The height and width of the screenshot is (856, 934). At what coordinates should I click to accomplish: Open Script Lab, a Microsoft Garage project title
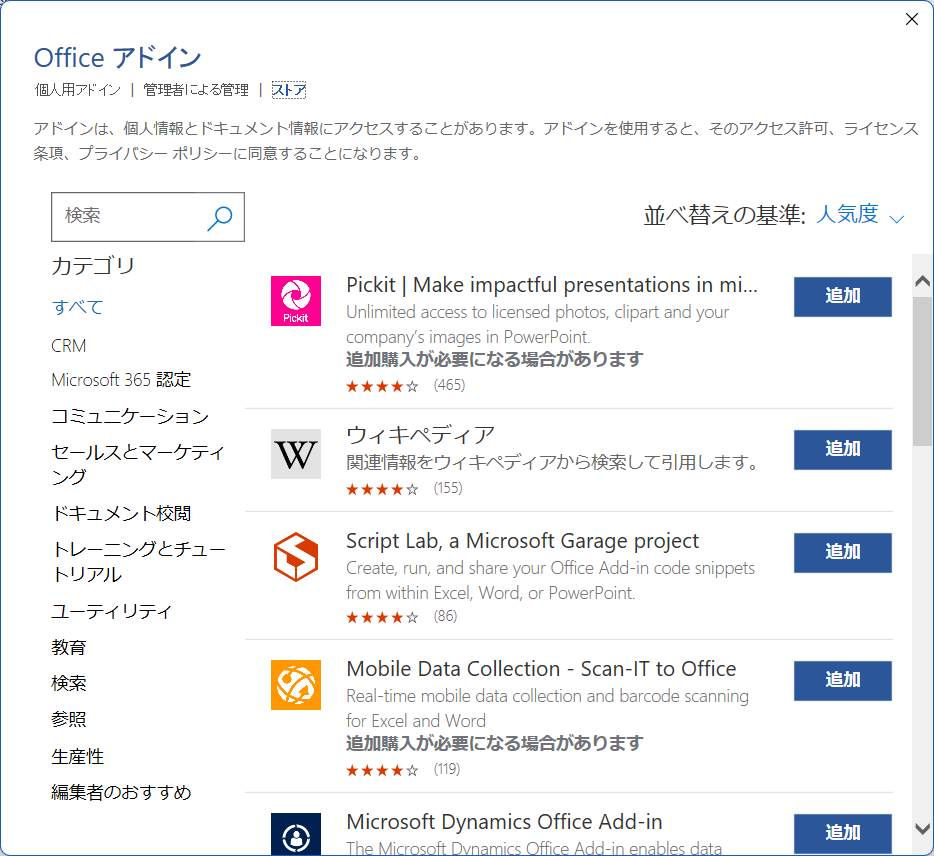[x=522, y=541]
